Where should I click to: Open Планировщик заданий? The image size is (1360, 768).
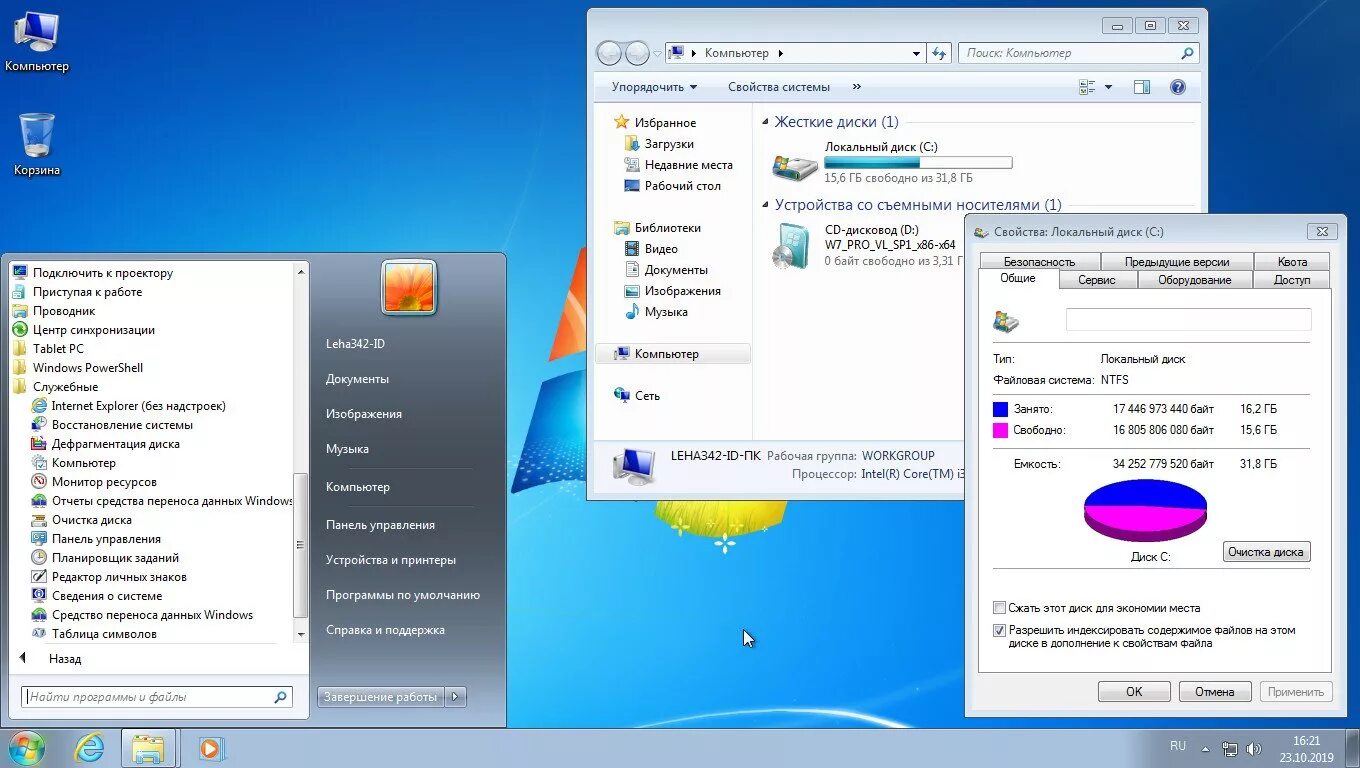(x=115, y=557)
